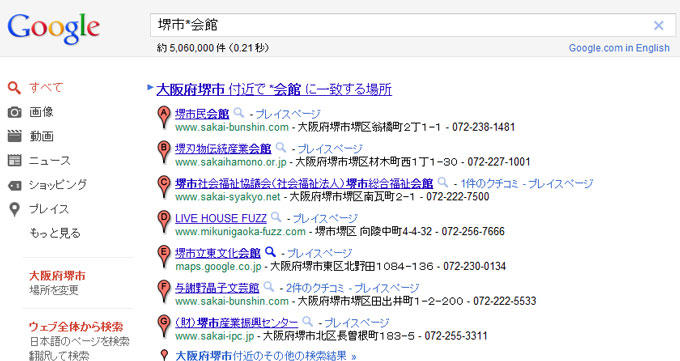Viewport: 680px width, 361px height.
Task: Open プレイスページ for 堺市立東文化会館
Action: pyautogui.click(x=320, y=253)
